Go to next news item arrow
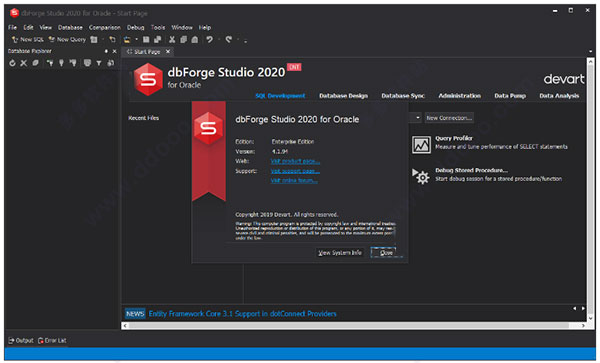The image size is (600, 363). click(583, 308)
